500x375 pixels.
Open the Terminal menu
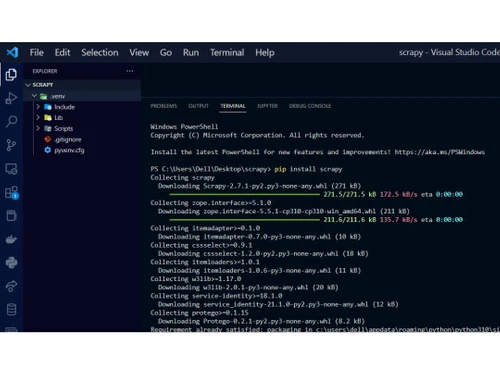pyautogui.click(x=227, y=53)
